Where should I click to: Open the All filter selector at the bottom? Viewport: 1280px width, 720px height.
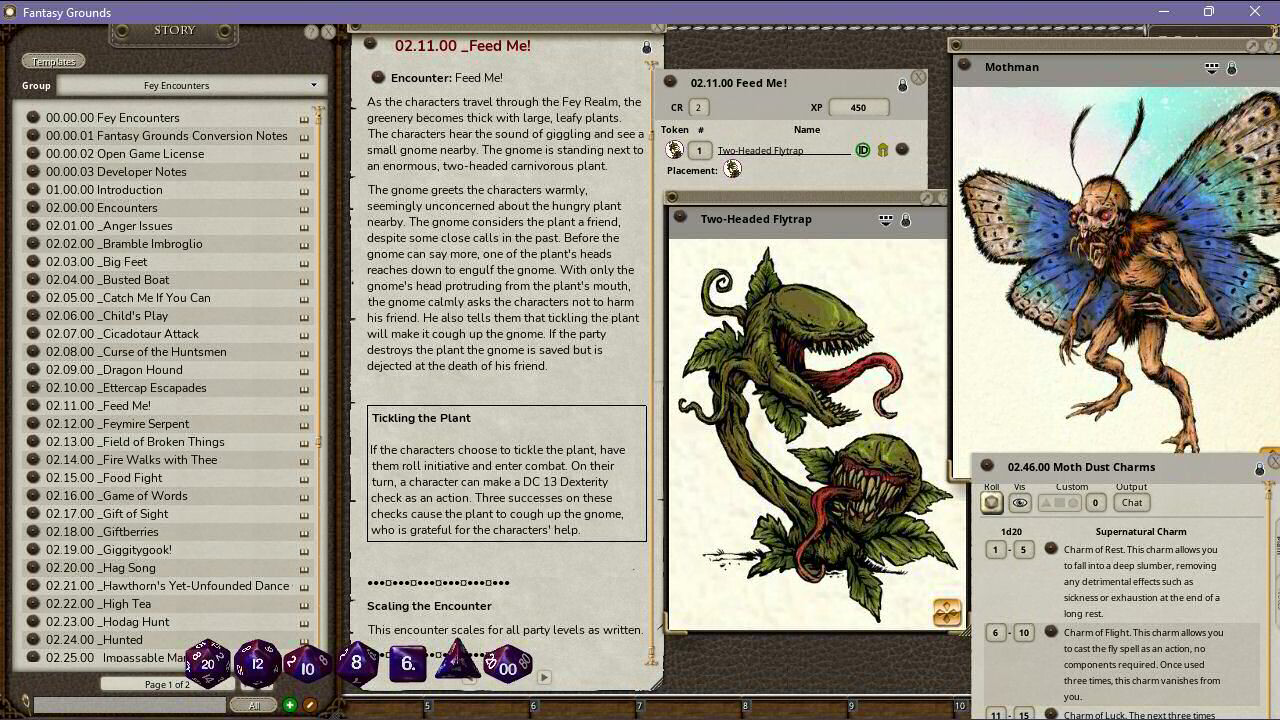(254, 704)
